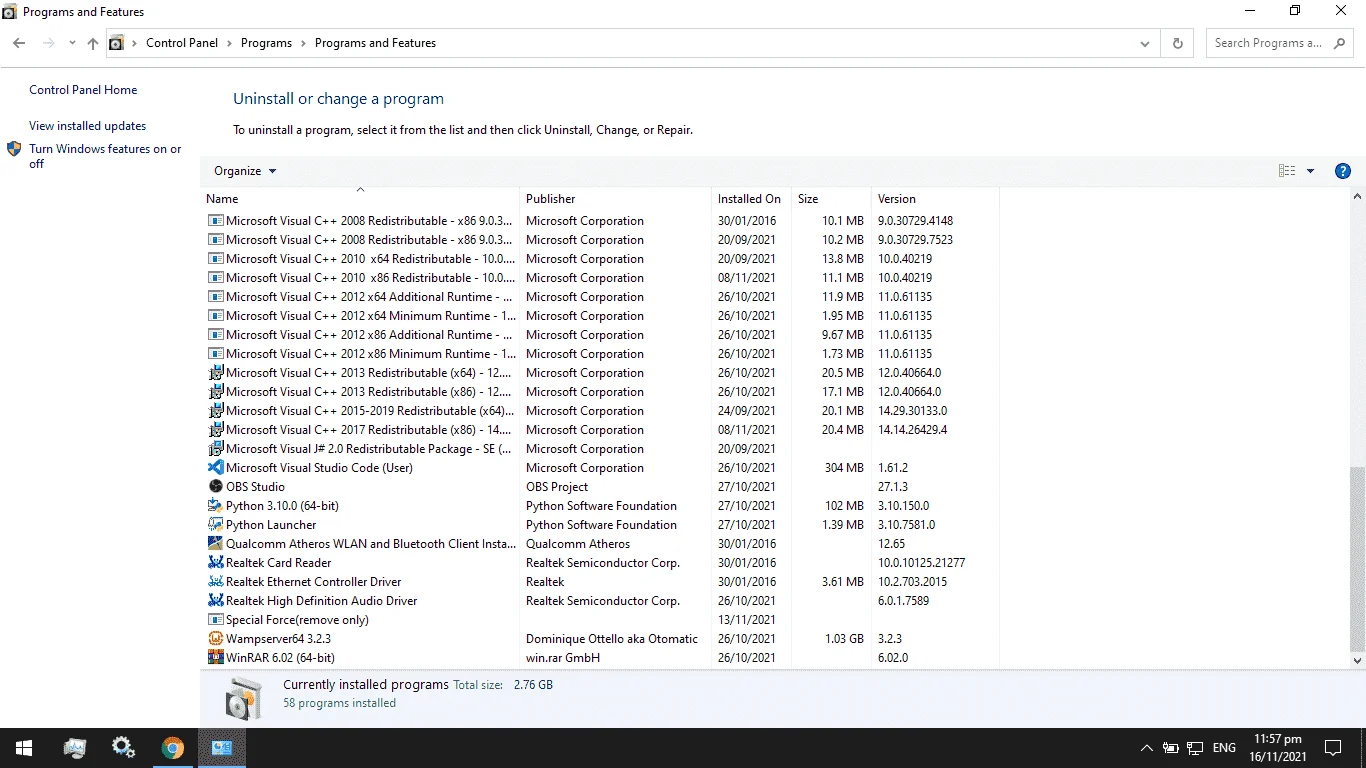Click the OBS Project publisher cell

(x=557, y=487)
